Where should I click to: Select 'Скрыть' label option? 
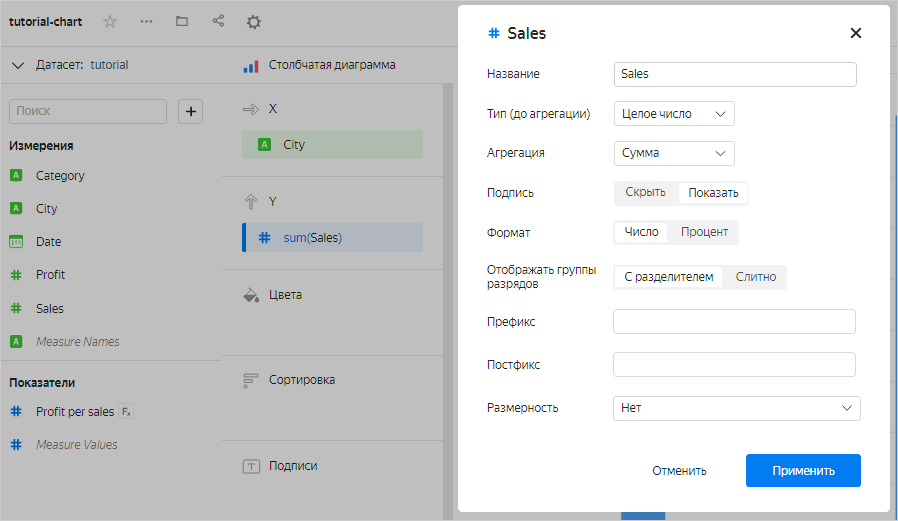tap(645, 193)
